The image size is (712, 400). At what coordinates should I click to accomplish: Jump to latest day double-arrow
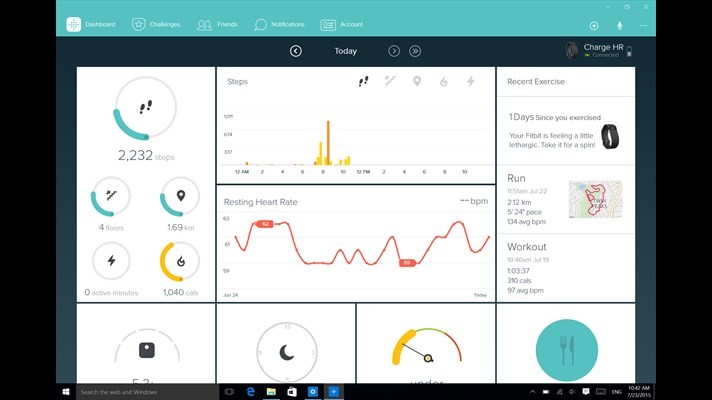pos(415,51)
